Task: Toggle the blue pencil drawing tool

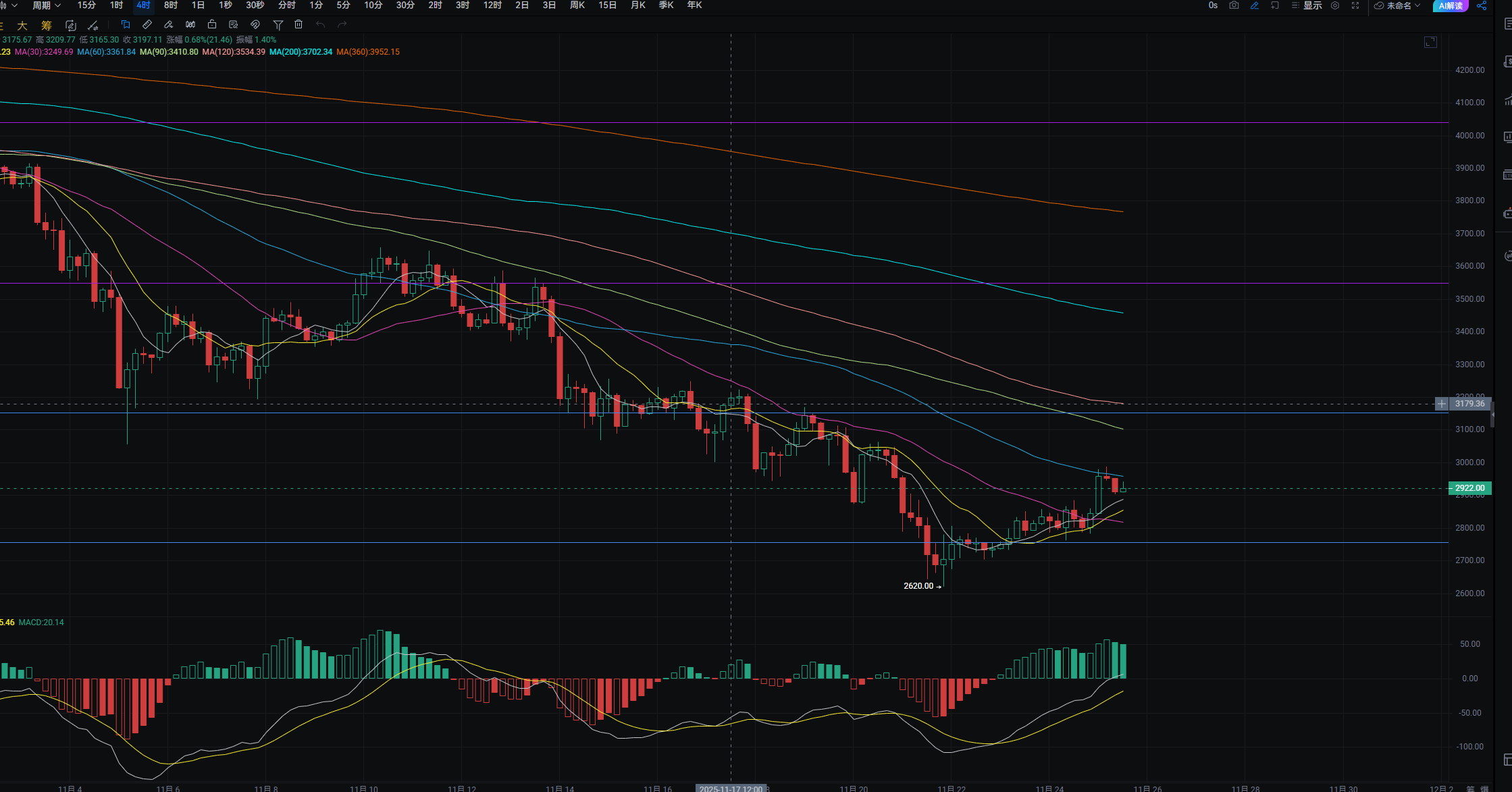Action: click(1254, 5)
